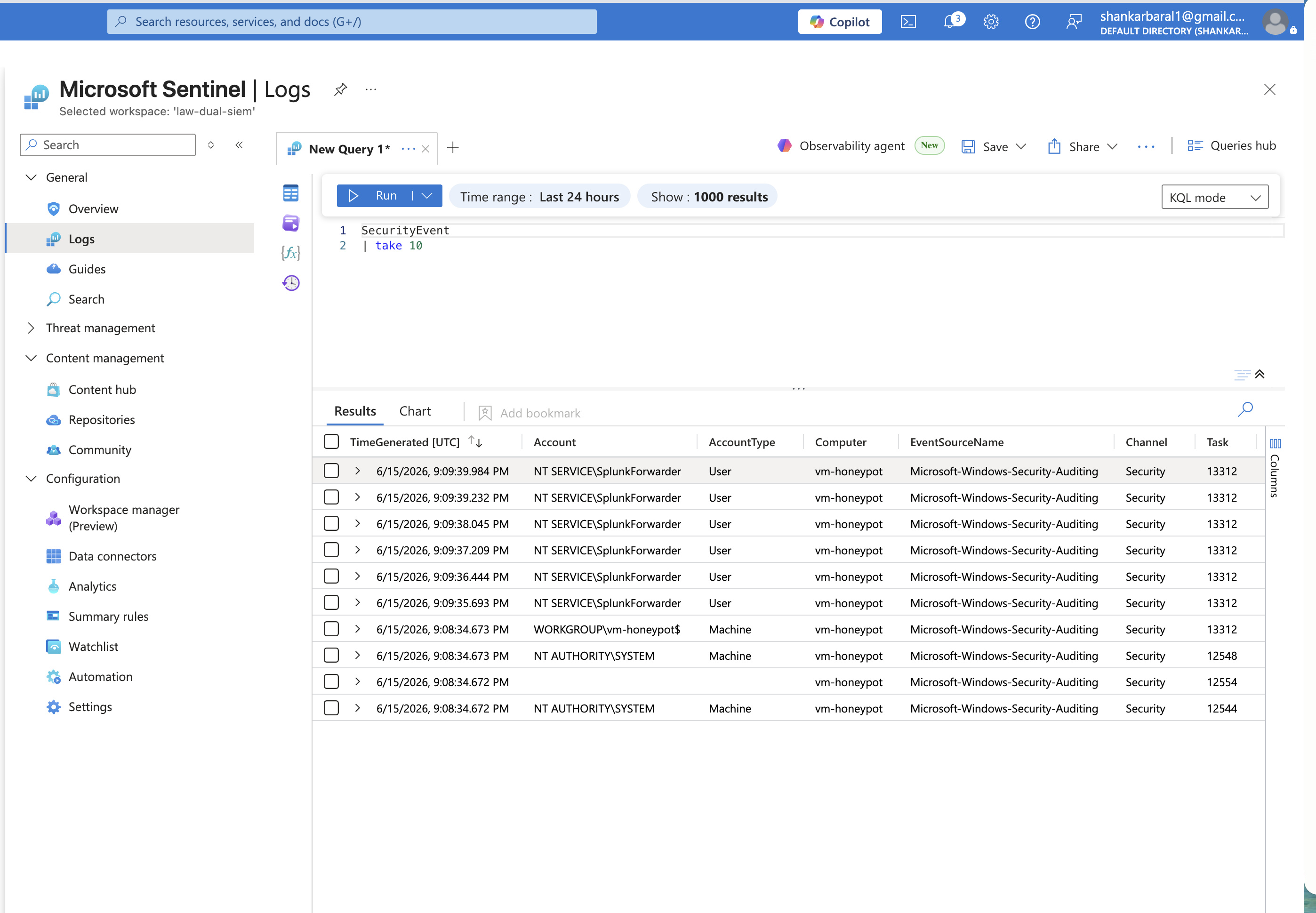Select New Query 1 tab
Image resolution: width=1316 pixels, height=913 pixels.
coord(349,149)
